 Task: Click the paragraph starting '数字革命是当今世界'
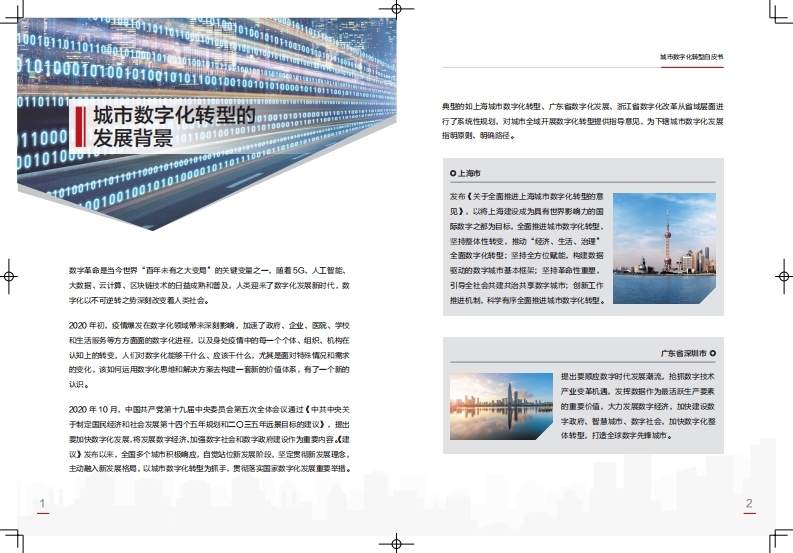point(209,285)
